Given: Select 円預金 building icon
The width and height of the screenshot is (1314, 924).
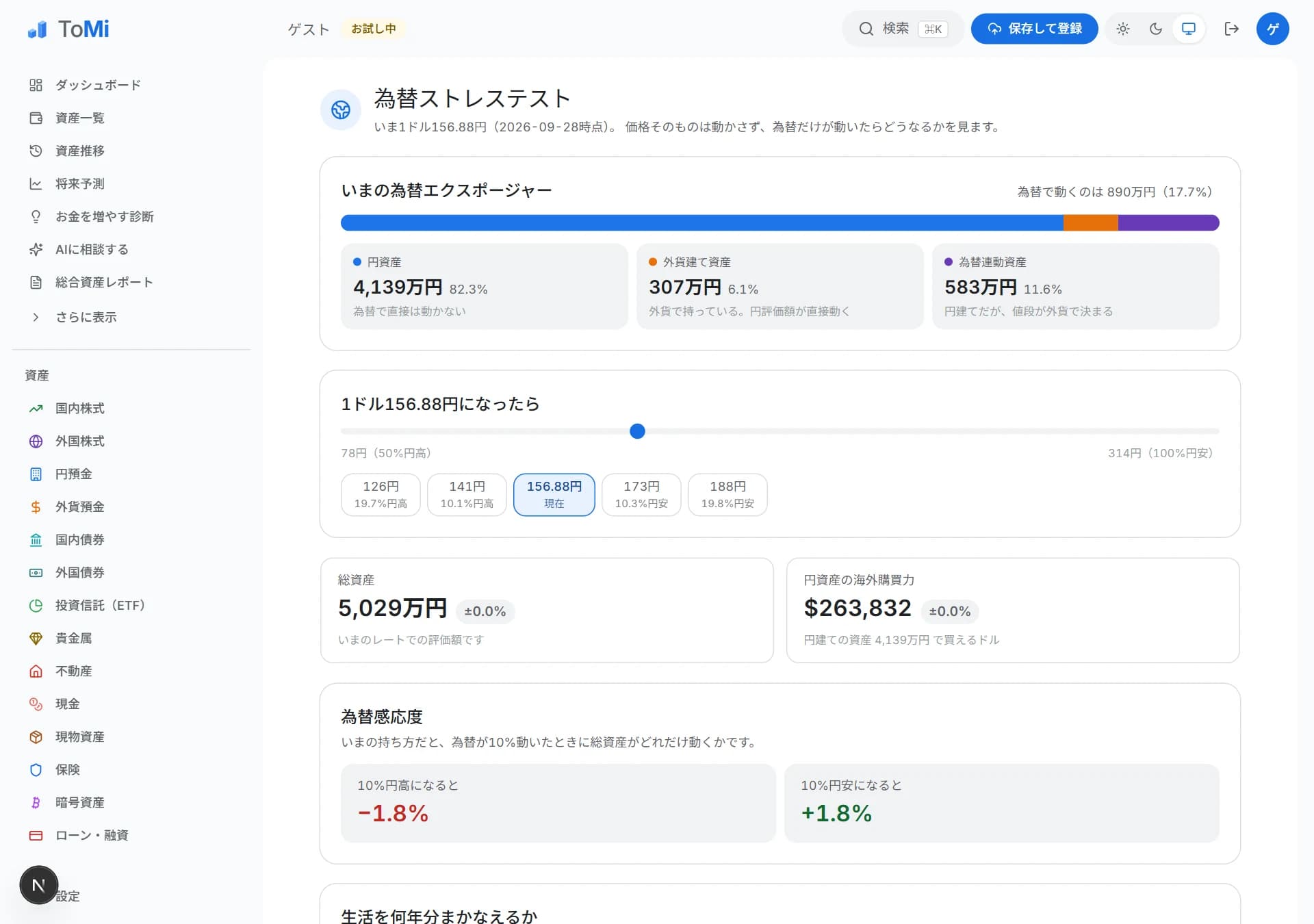Looking at the screenshot, I should [36, 474].
